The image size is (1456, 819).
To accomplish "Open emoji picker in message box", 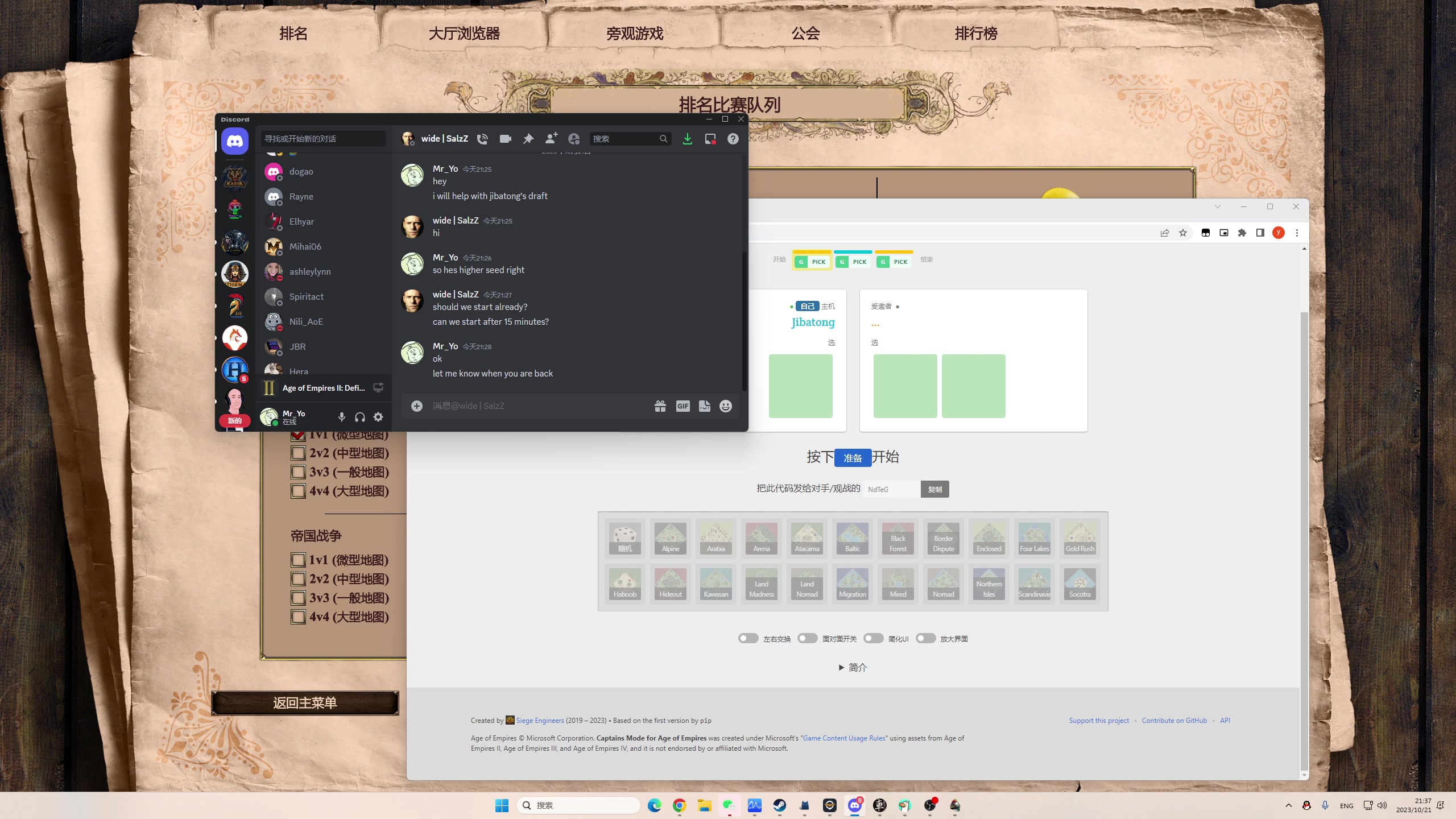I will click(x=726, y=406).
